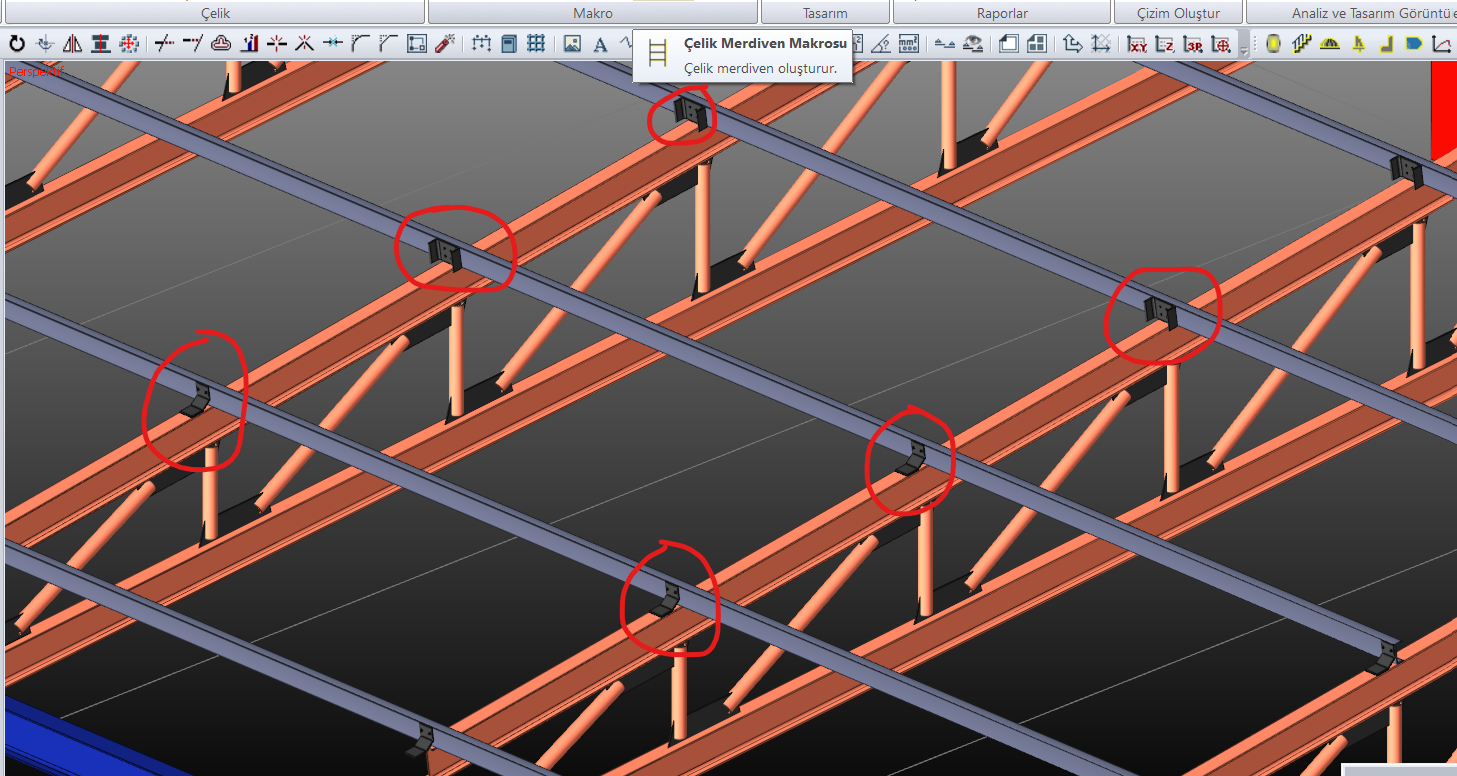Select the Chamfer corner icon
1457x776 pixels.
coord(389,44)
